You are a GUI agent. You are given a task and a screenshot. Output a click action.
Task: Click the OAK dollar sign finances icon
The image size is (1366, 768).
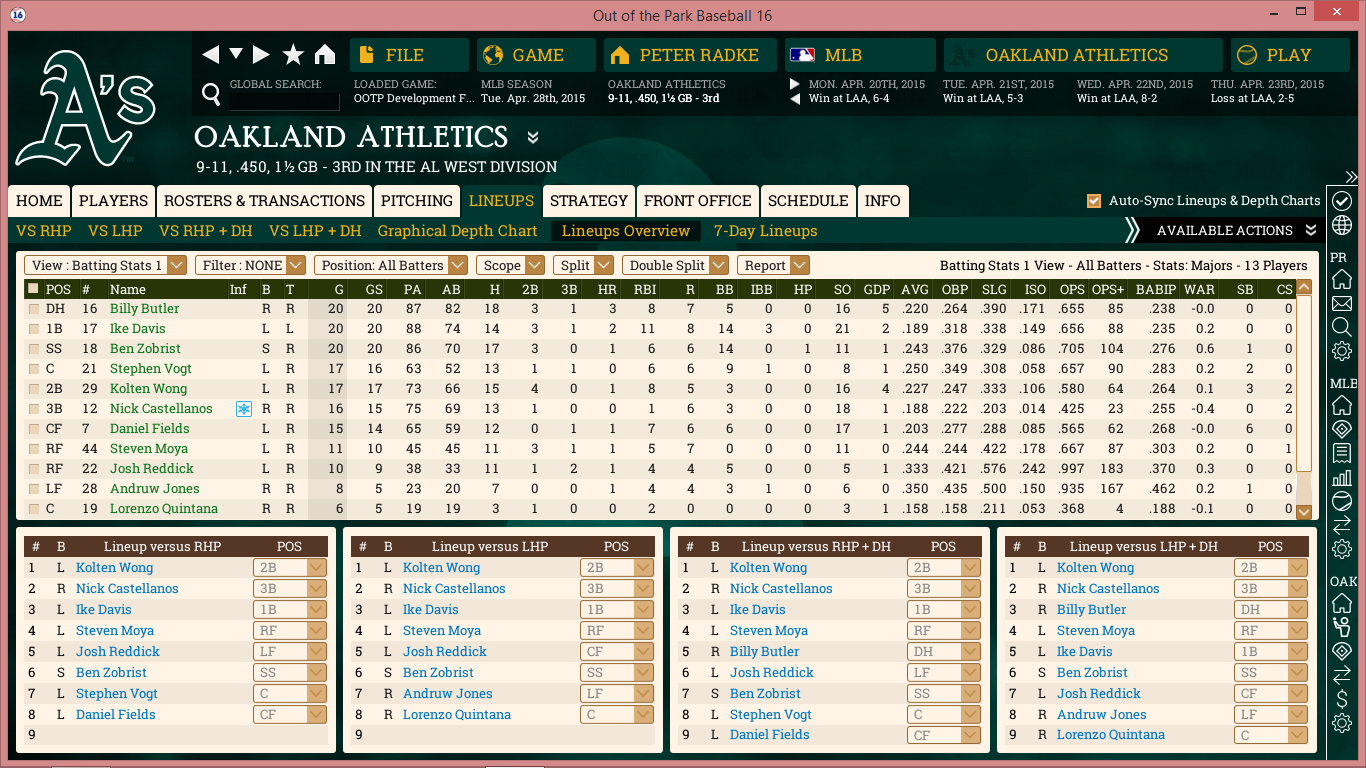tap(1342, 699)
